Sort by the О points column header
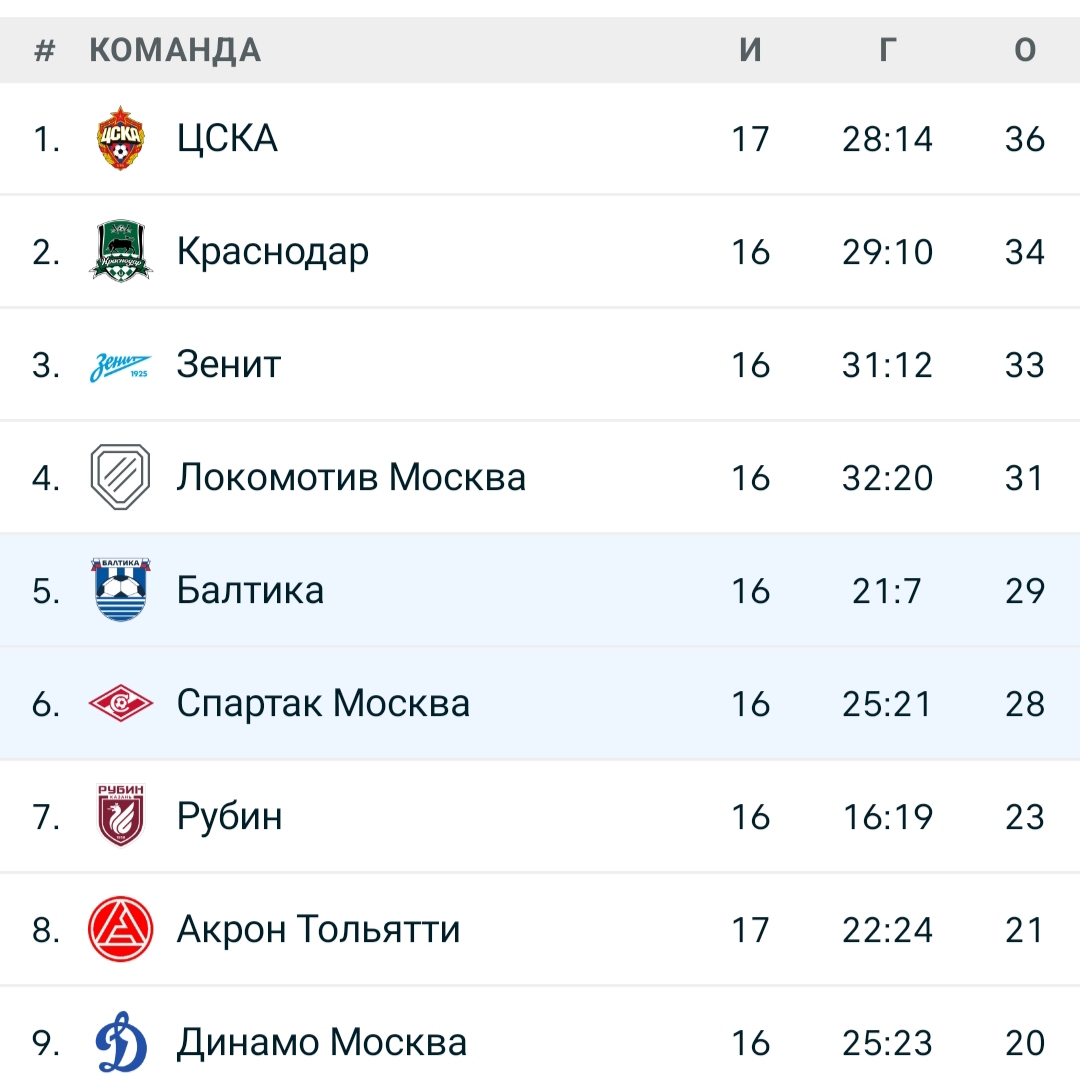 (1025, 50)
